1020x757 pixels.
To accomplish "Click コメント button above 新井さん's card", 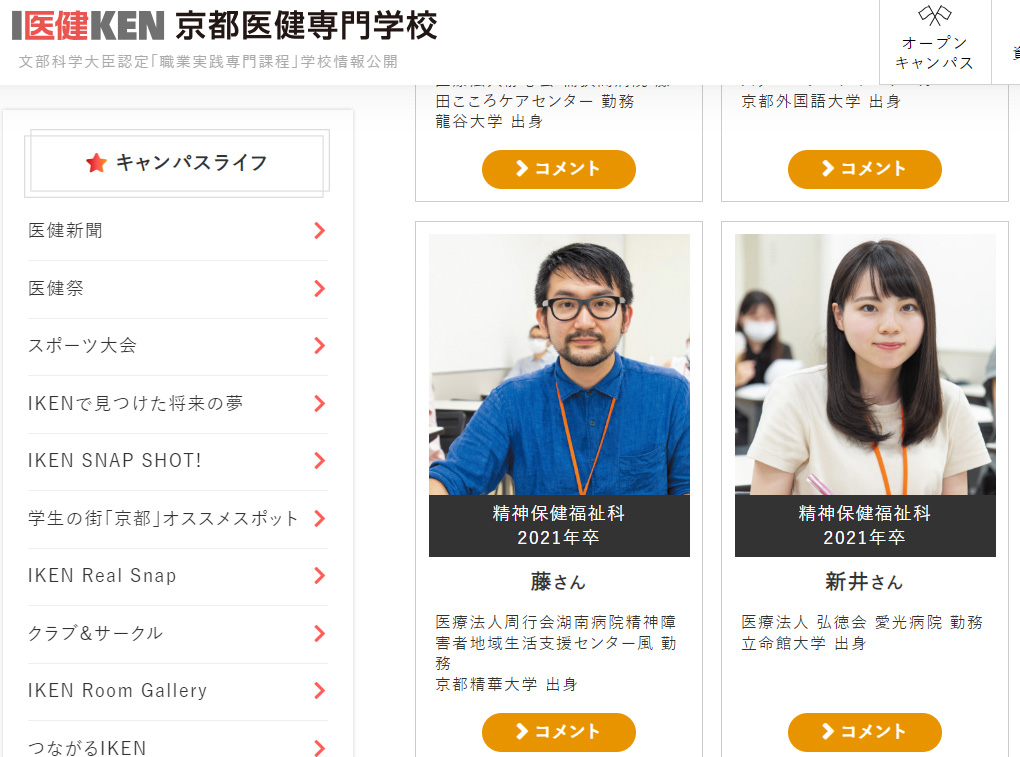I will click(864, 169).
